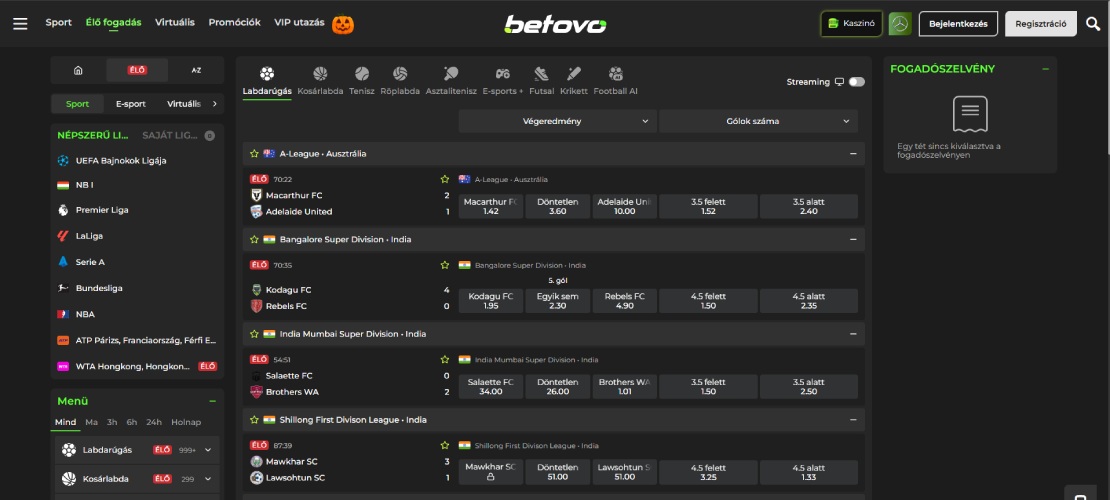Select the Futsal sport icon
The width and height of the screenshot is (1110, 500).
pyautogui.click(x=542, y=74)
